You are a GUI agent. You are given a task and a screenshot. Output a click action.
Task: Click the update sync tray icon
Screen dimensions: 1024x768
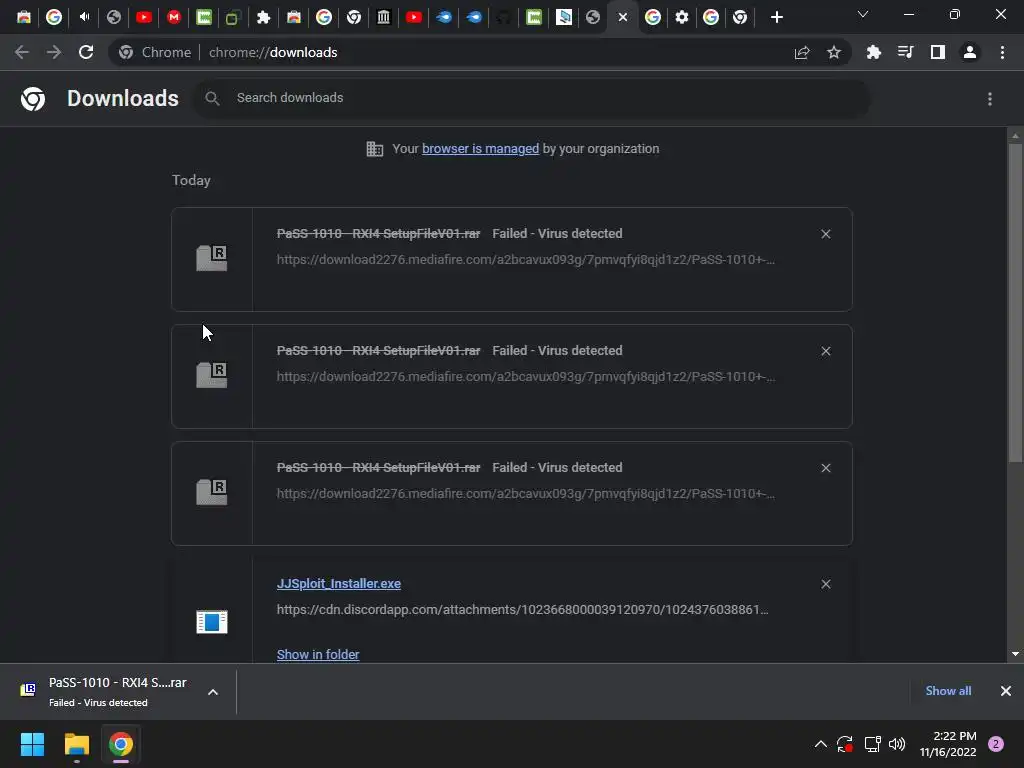click(x=845, y=744)
